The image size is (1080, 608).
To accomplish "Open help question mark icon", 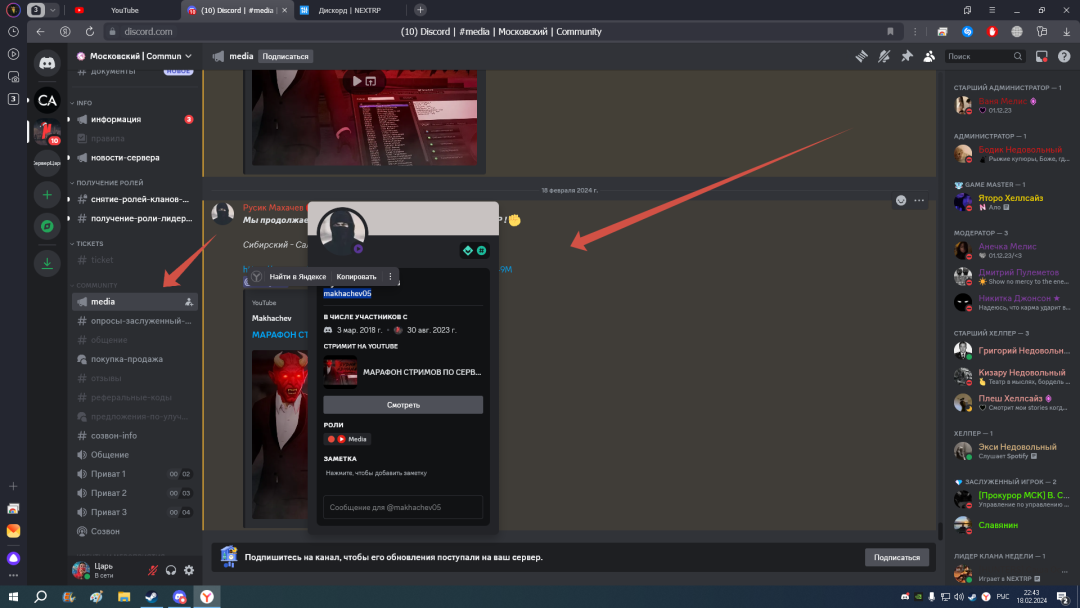I will (1064, 56).
